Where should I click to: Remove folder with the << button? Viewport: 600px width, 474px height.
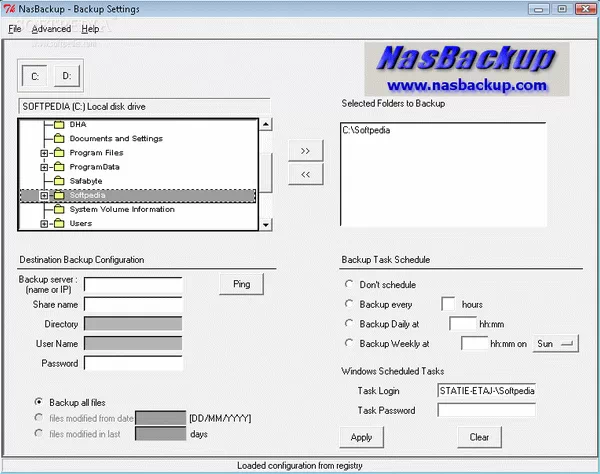(305, 174)
